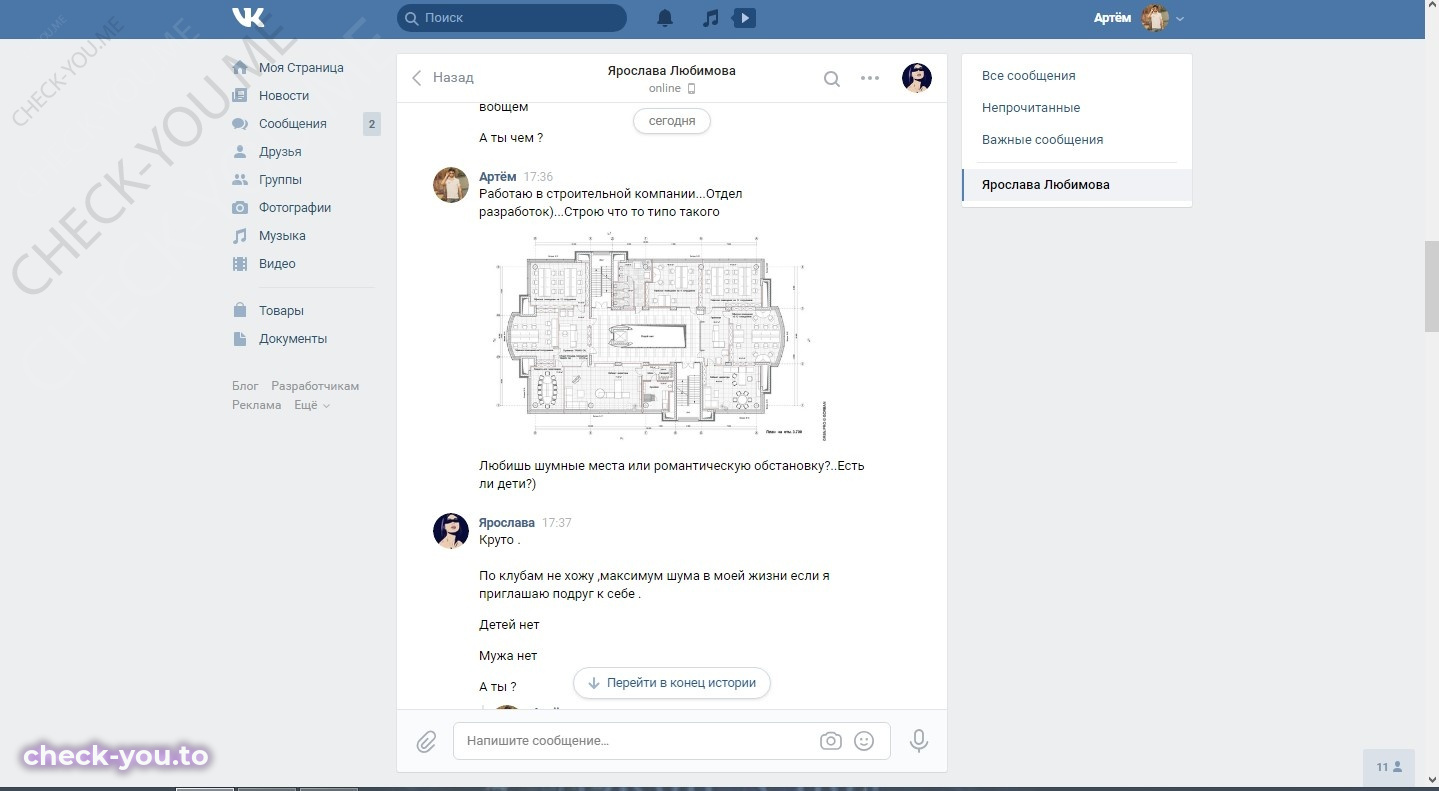Open the Разработчикам footer link
Image resolution: width=1439 pixels, height=791 pixels.
pos(315,386)
